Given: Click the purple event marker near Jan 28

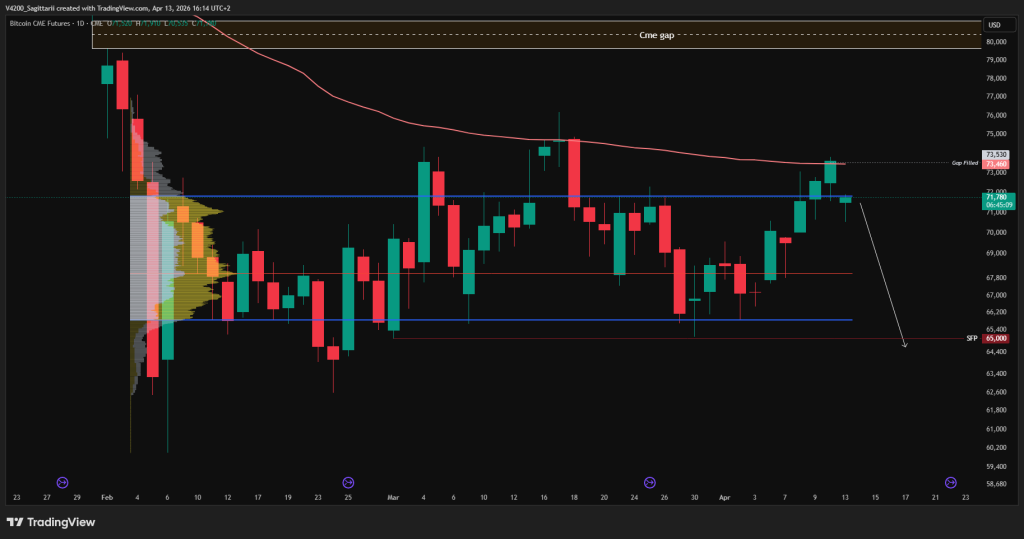Looking at the screenshot, I should tap(62, 481).
